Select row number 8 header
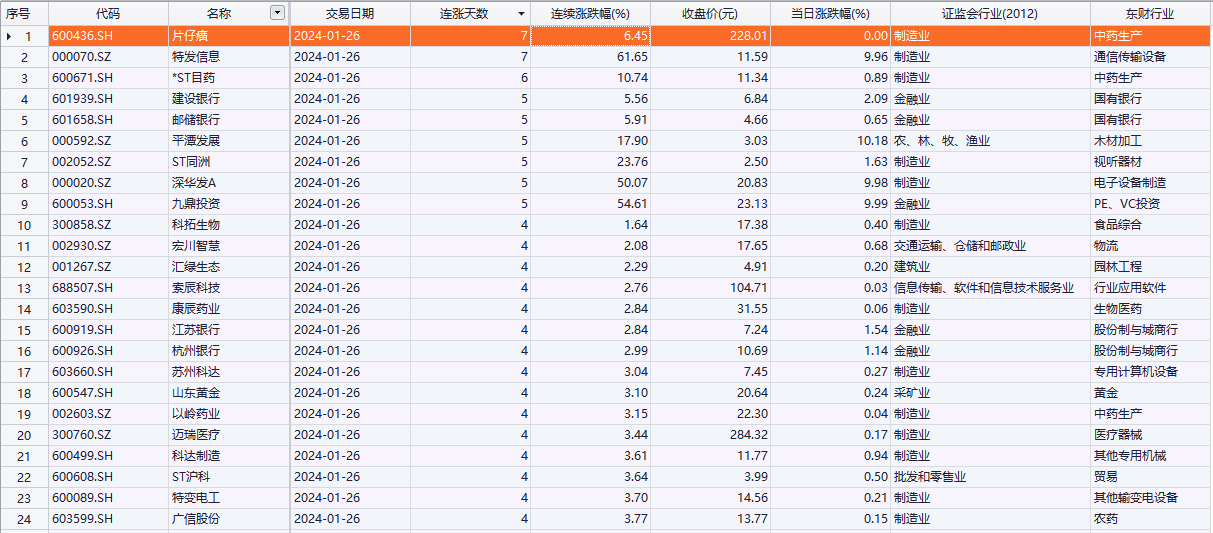This screenshot has width=1213, height=533. click(24, 183)
